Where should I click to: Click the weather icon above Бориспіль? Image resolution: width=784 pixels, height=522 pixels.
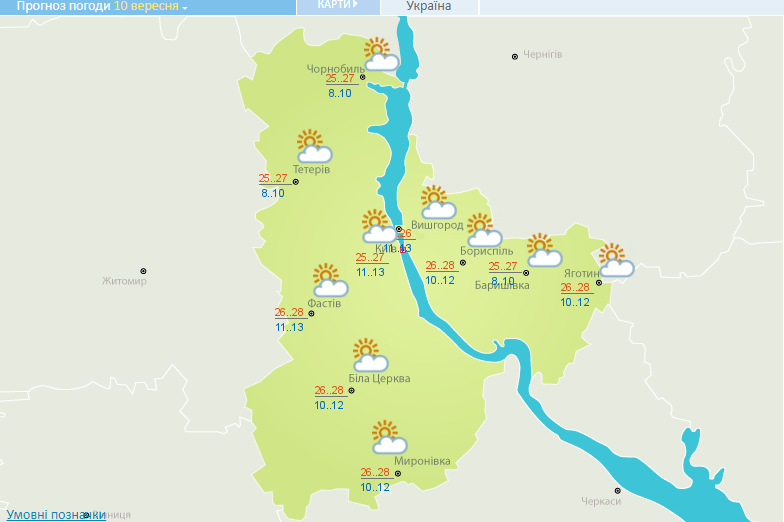[484, 230]
